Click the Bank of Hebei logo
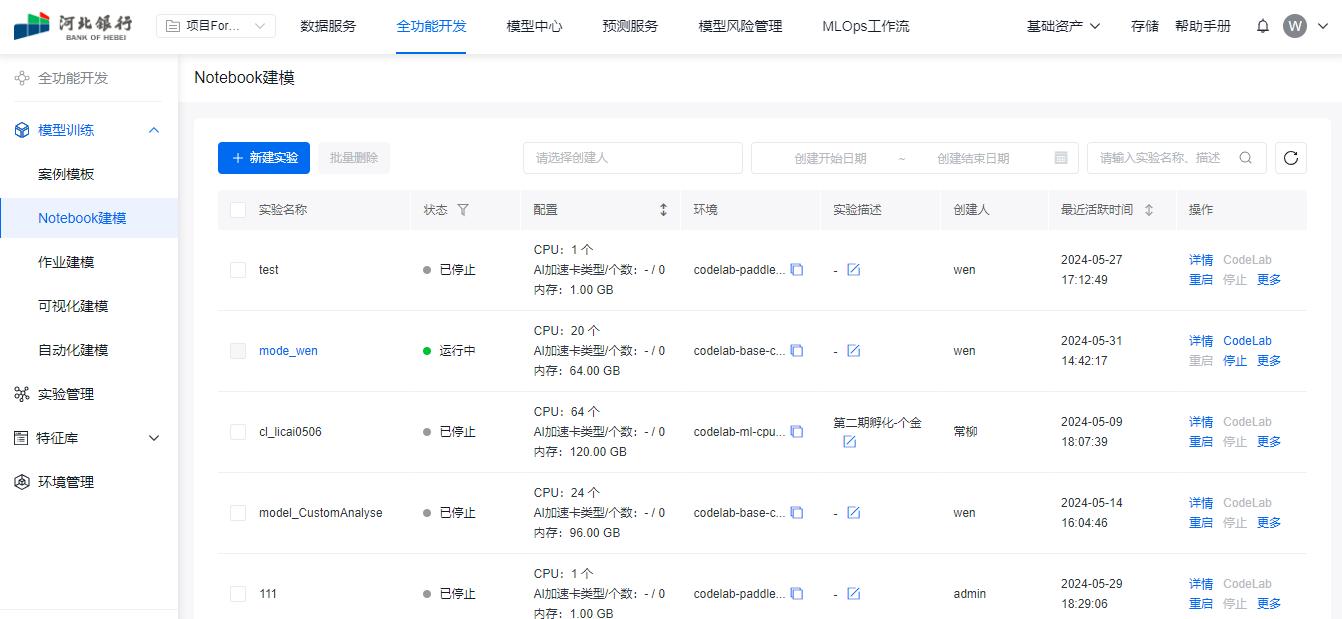 [x=73, y=26]
